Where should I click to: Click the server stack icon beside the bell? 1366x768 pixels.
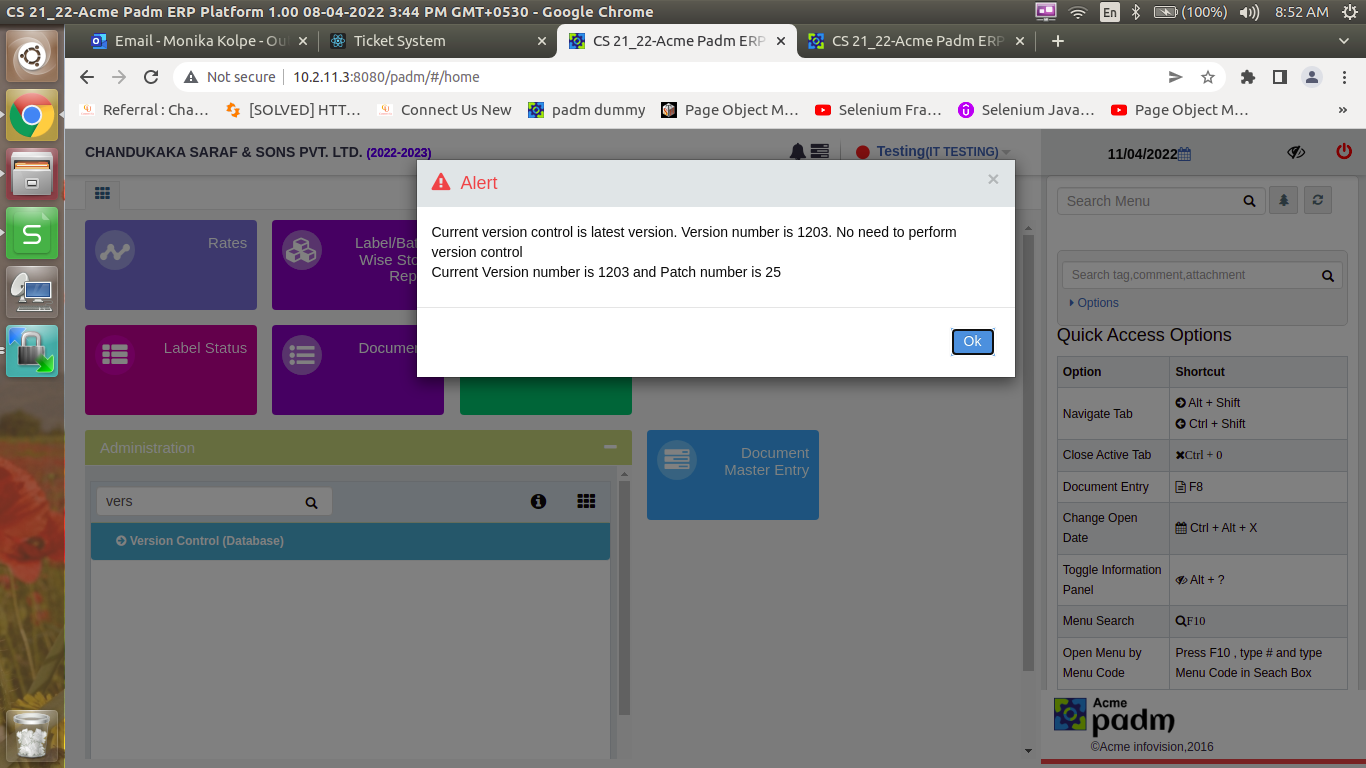point(820,151)
